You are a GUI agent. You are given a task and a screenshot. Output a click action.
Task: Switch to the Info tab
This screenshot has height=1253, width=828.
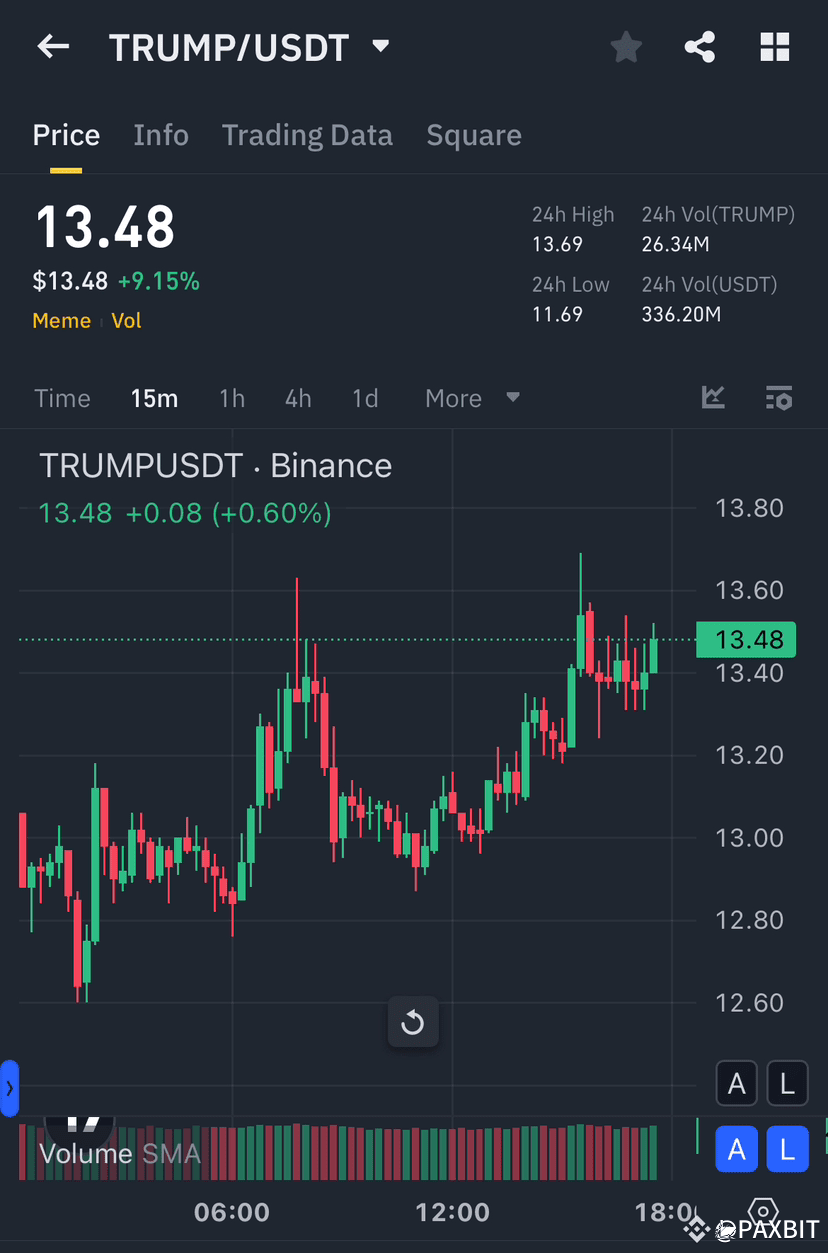(x=161, y=135)
